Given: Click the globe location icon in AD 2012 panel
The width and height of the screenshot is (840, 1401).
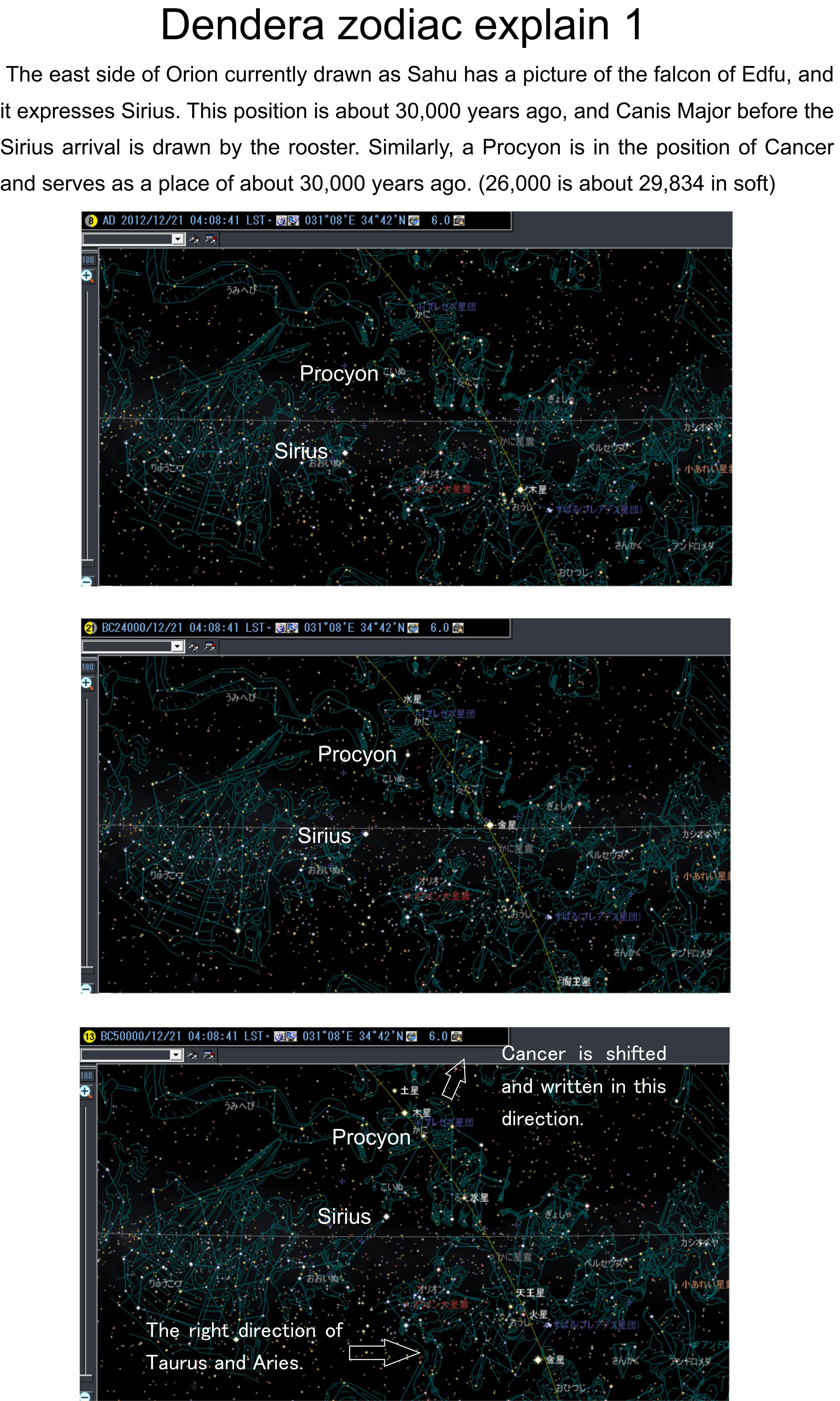Looking at the screenshot, I should click(414, 220).
